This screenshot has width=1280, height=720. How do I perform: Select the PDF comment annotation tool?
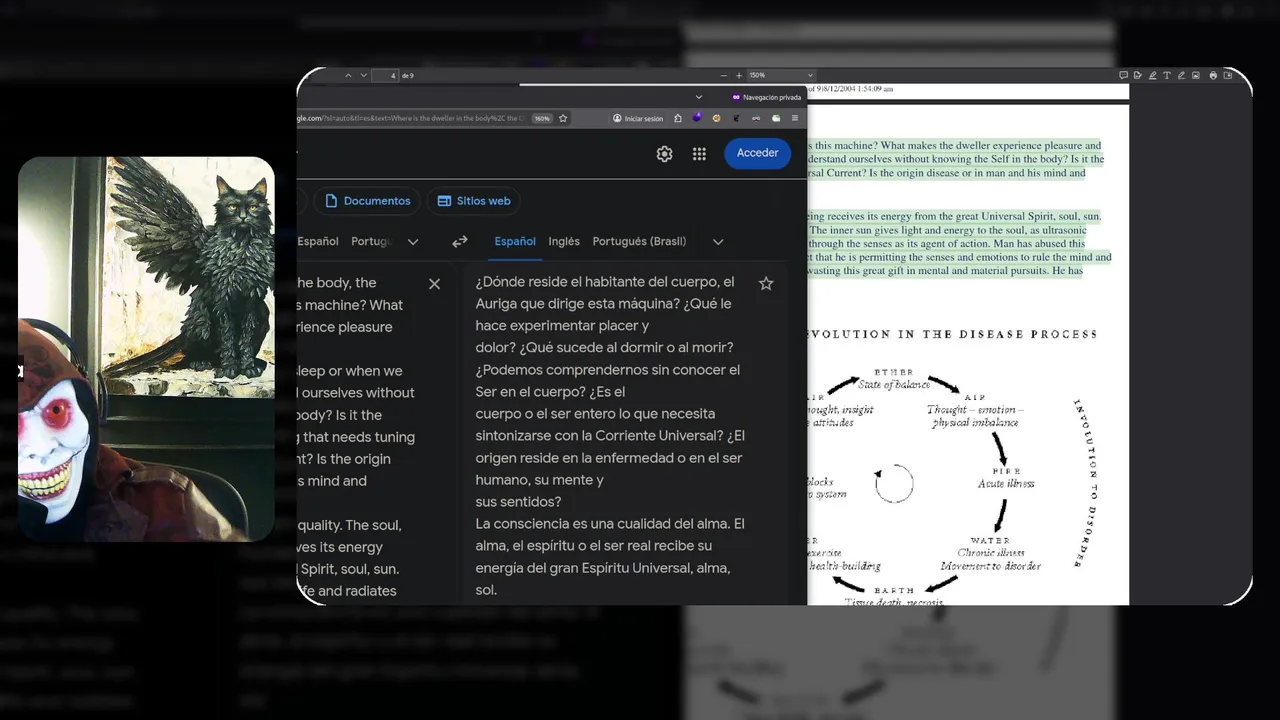(x=1124, y=75)
